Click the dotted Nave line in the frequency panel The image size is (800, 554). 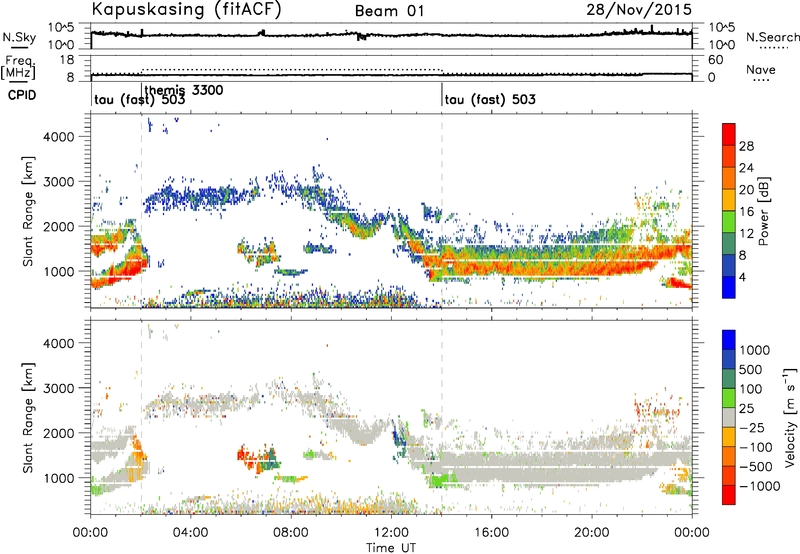click(x=291, y=69)
